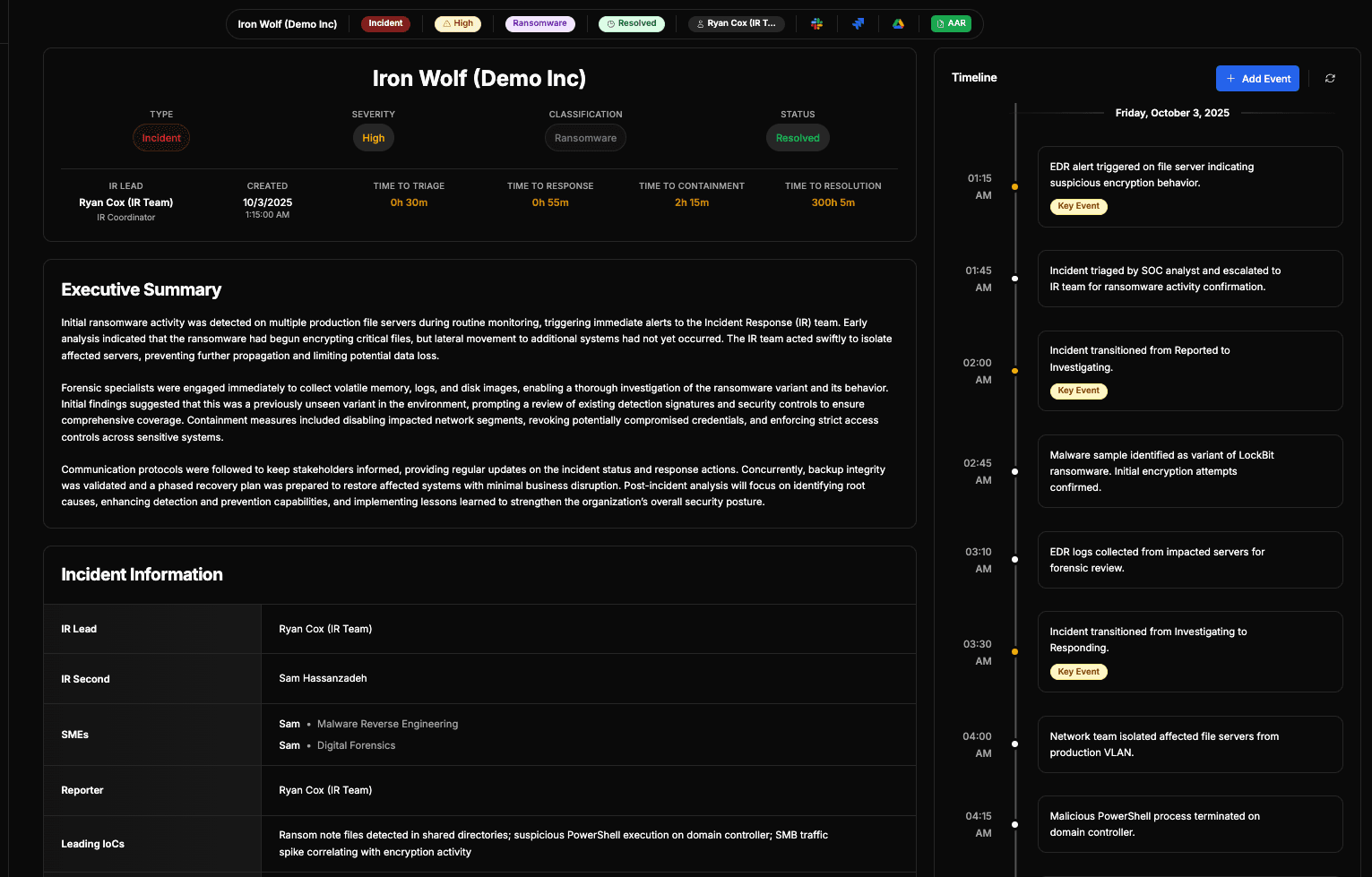Select the 04:00 AM timeline marker dot
The image size is (1372, 877).
[x=1014, y=744]
